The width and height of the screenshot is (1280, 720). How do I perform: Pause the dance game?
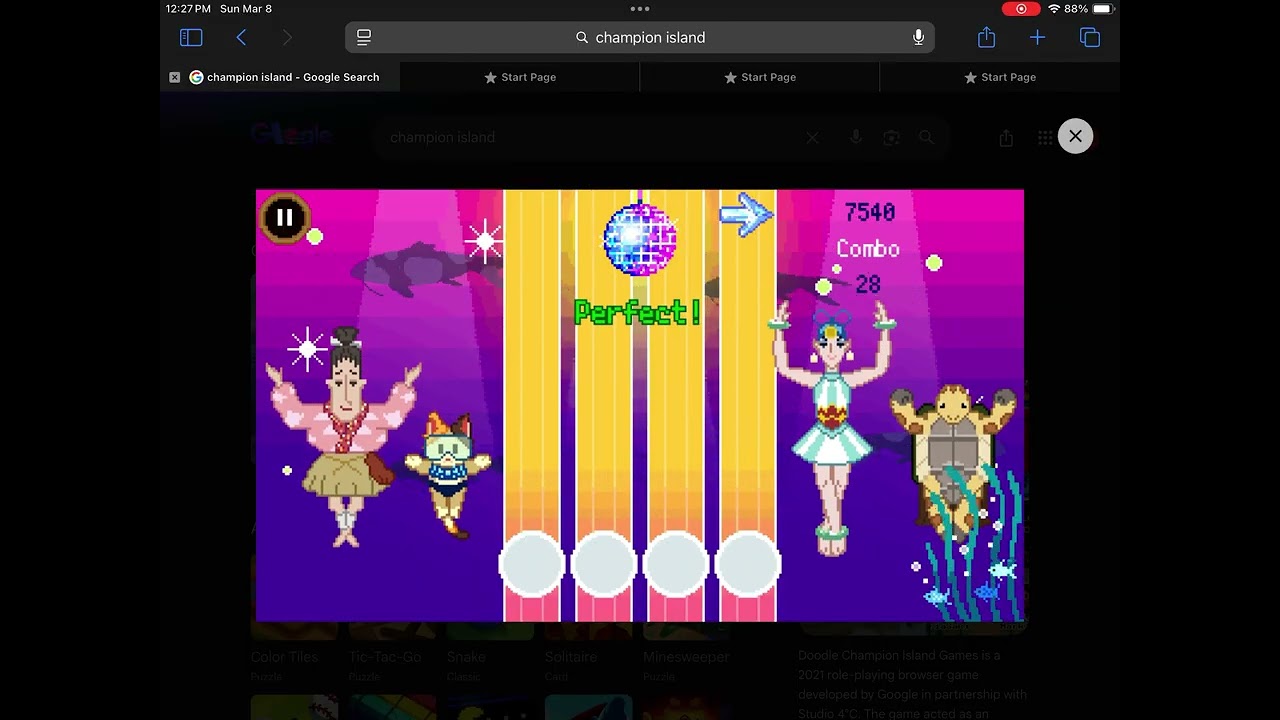coord(285,217)
